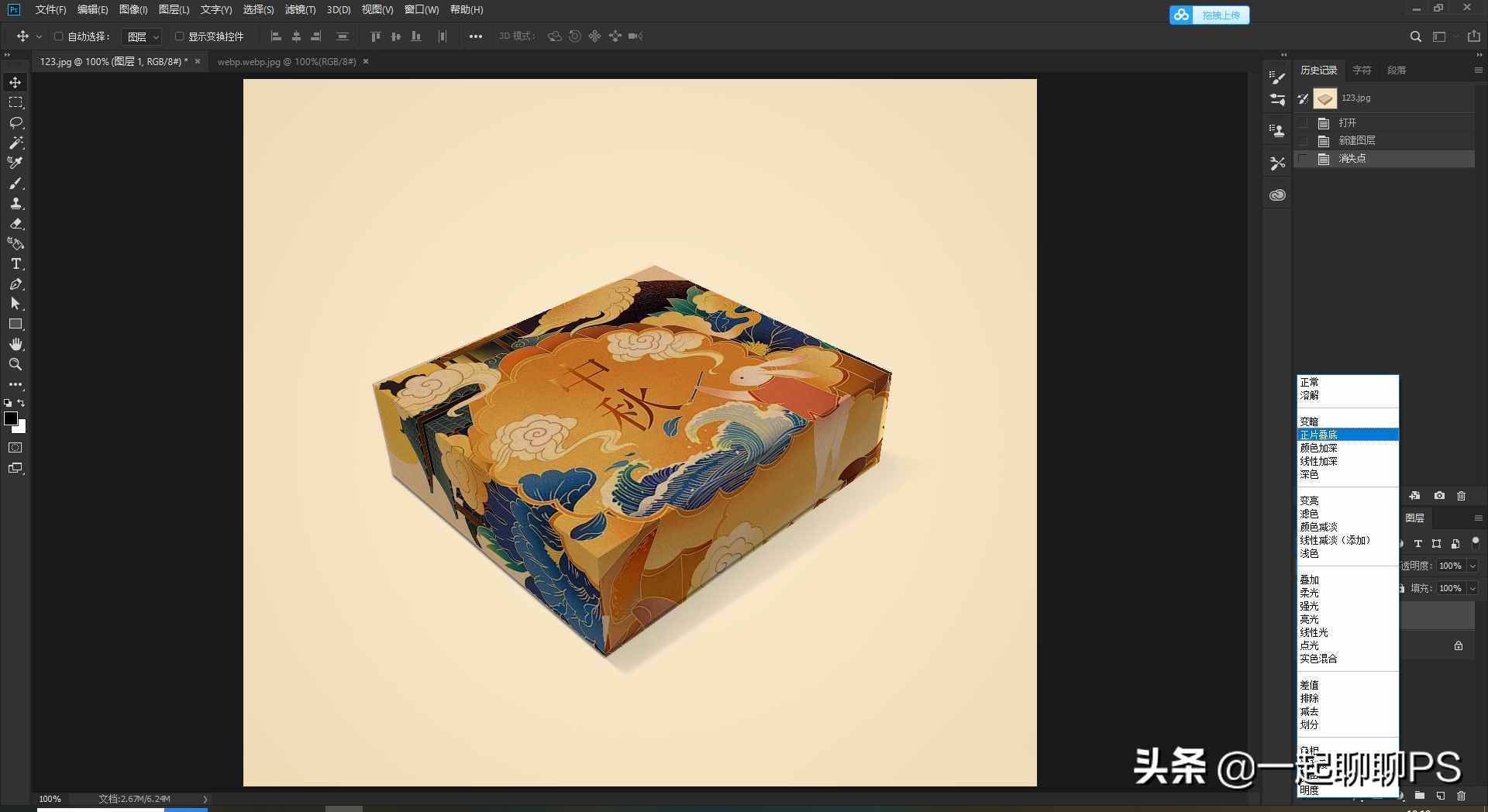The image size is (1488, 812).
Task: Select the Horizontal Type tool
Action: (x=15, y=263)
